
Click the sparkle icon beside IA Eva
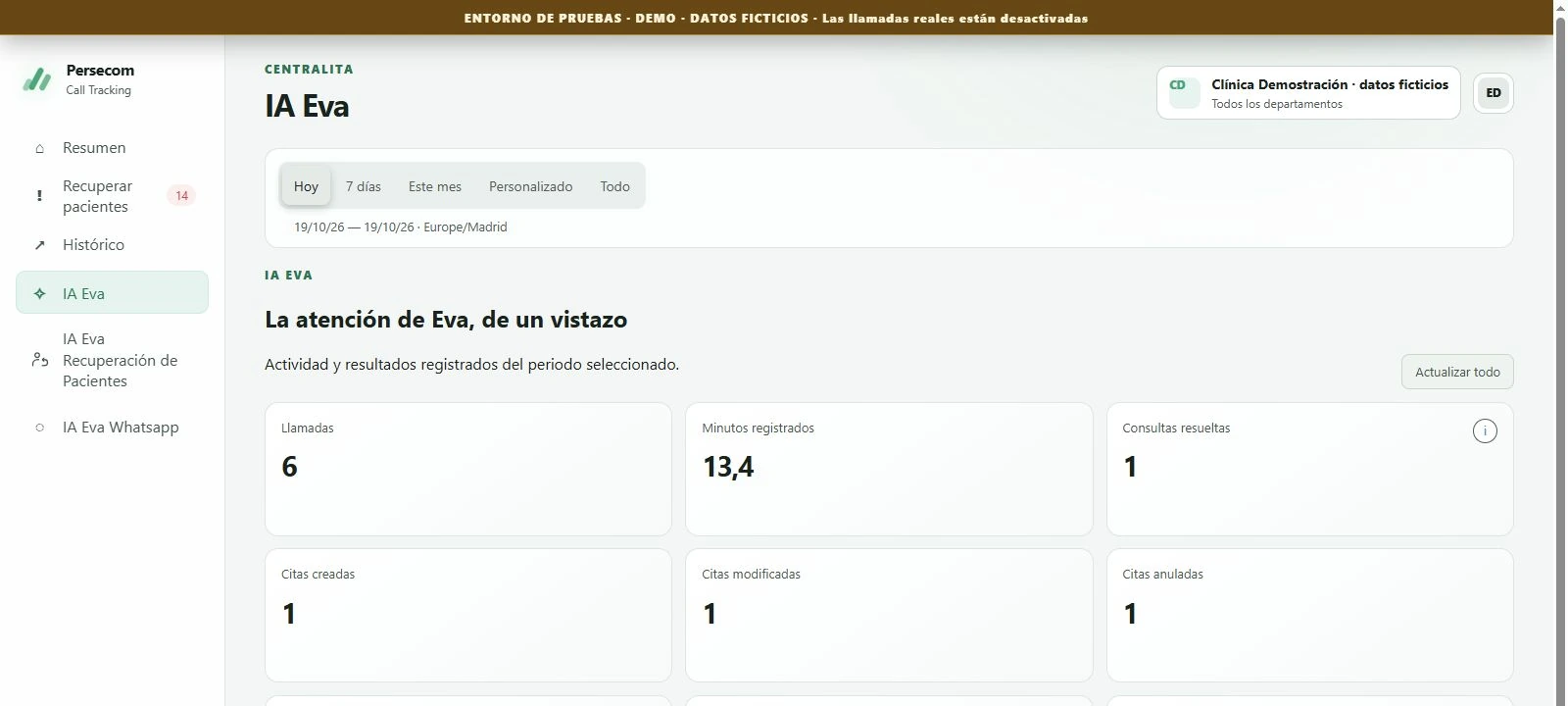point(39,293)
